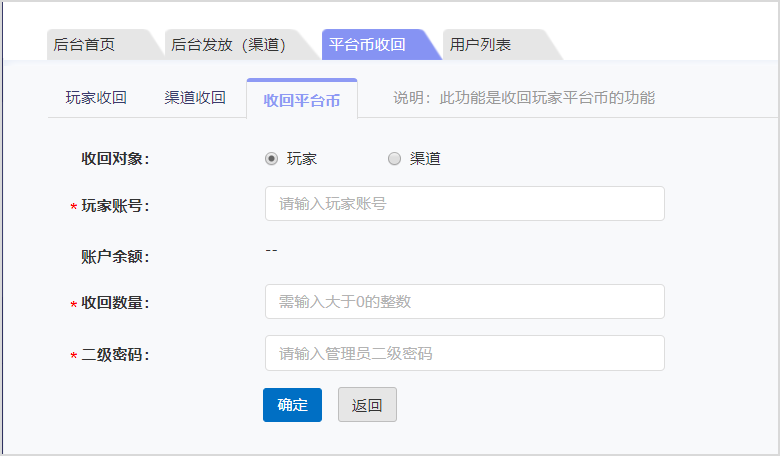The image size is (781, 458).
Task: Choose 玩家 radio option
Action: pos(271,159)
